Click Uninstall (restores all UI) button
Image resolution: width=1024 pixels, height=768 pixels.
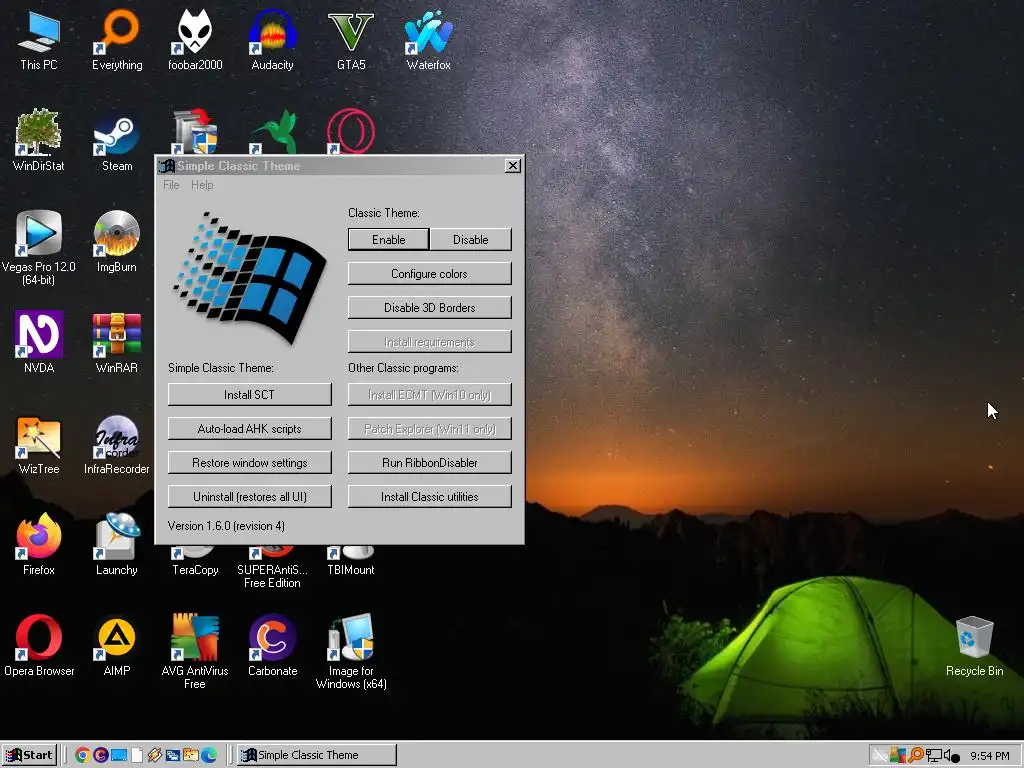tap(249, 496)
